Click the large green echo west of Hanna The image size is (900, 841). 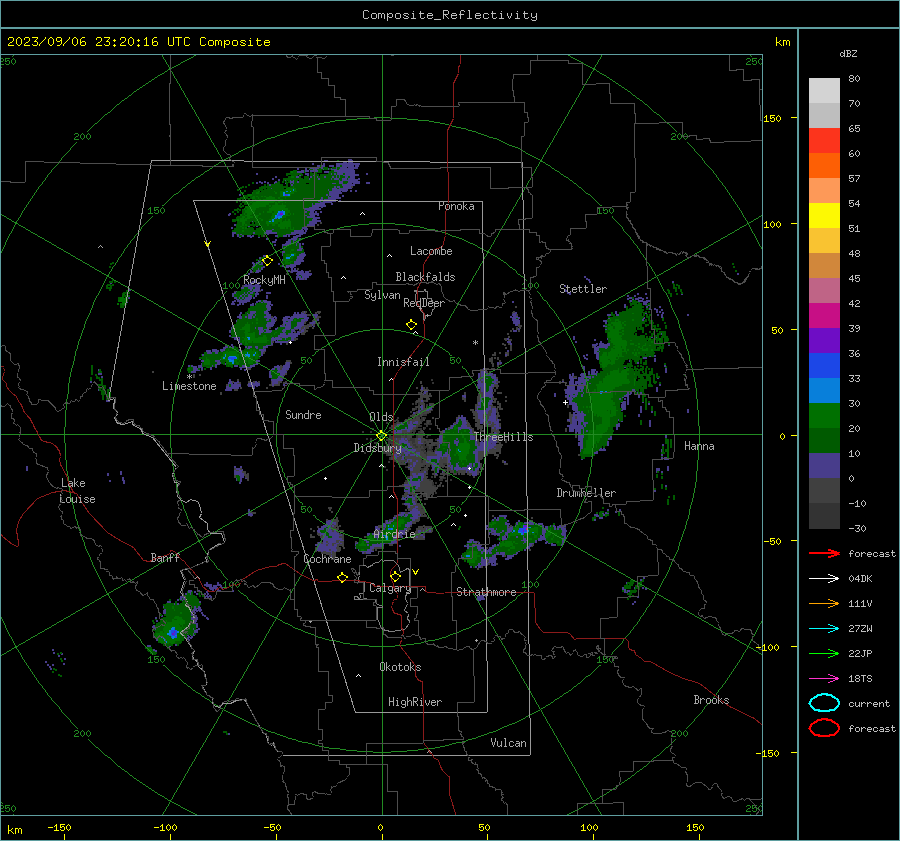[x=614, y=379]
